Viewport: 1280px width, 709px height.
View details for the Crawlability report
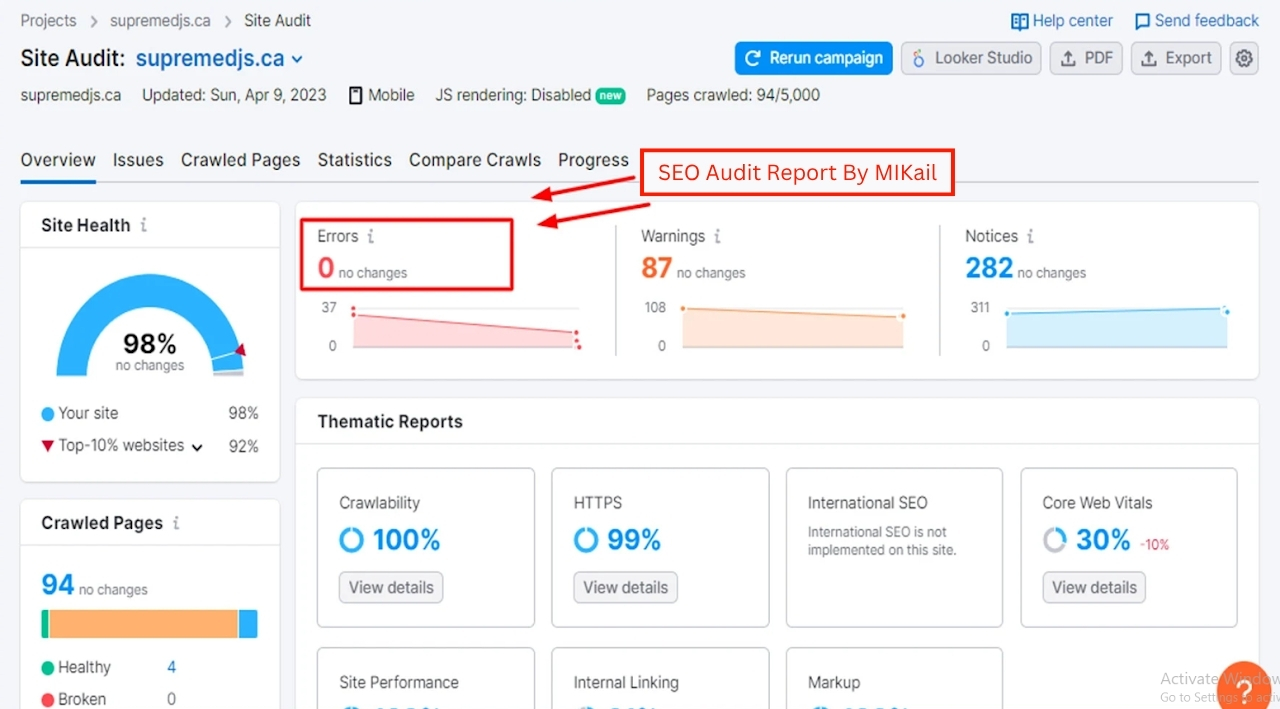coord(391,587)
